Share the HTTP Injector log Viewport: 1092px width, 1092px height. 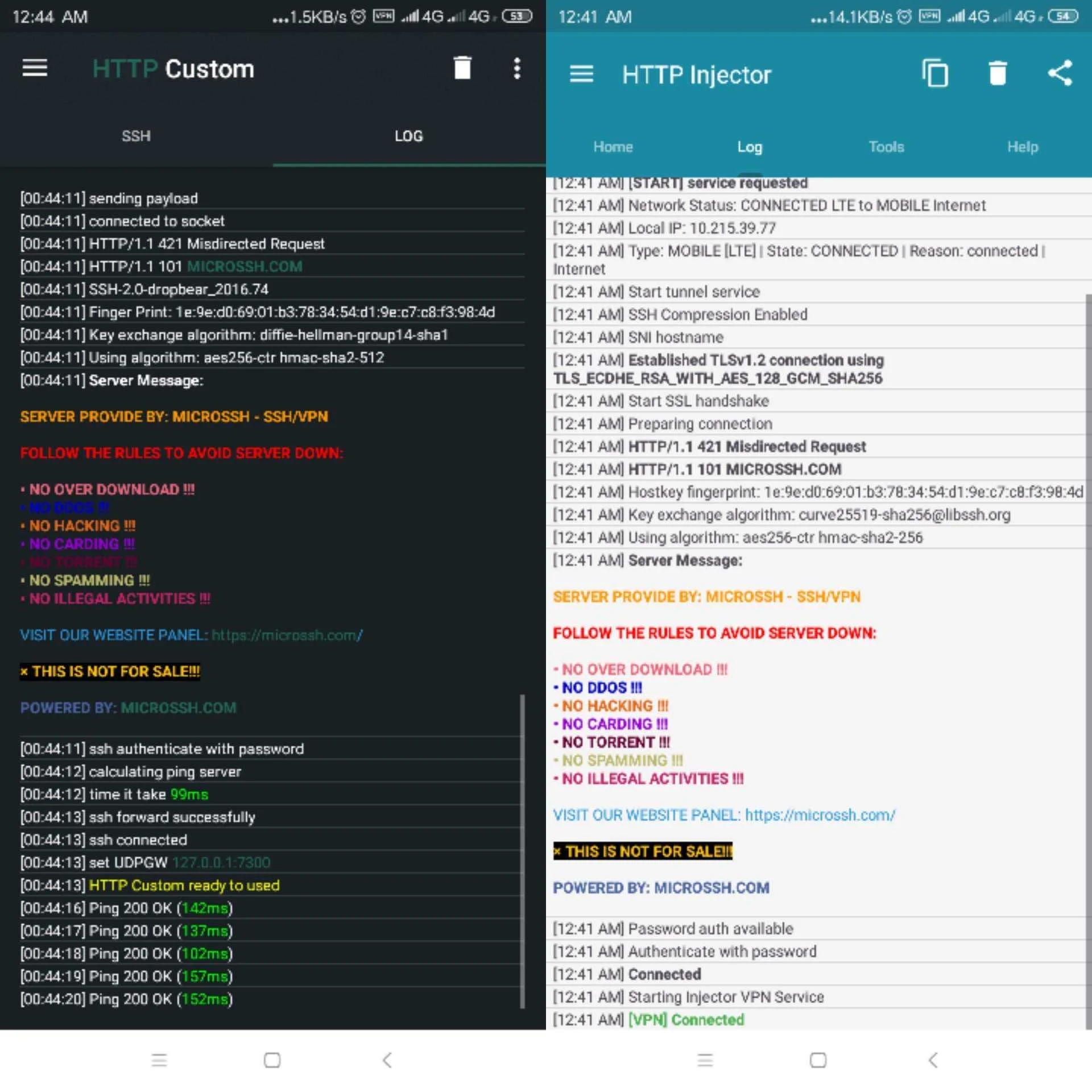(x=1060, y=73)
